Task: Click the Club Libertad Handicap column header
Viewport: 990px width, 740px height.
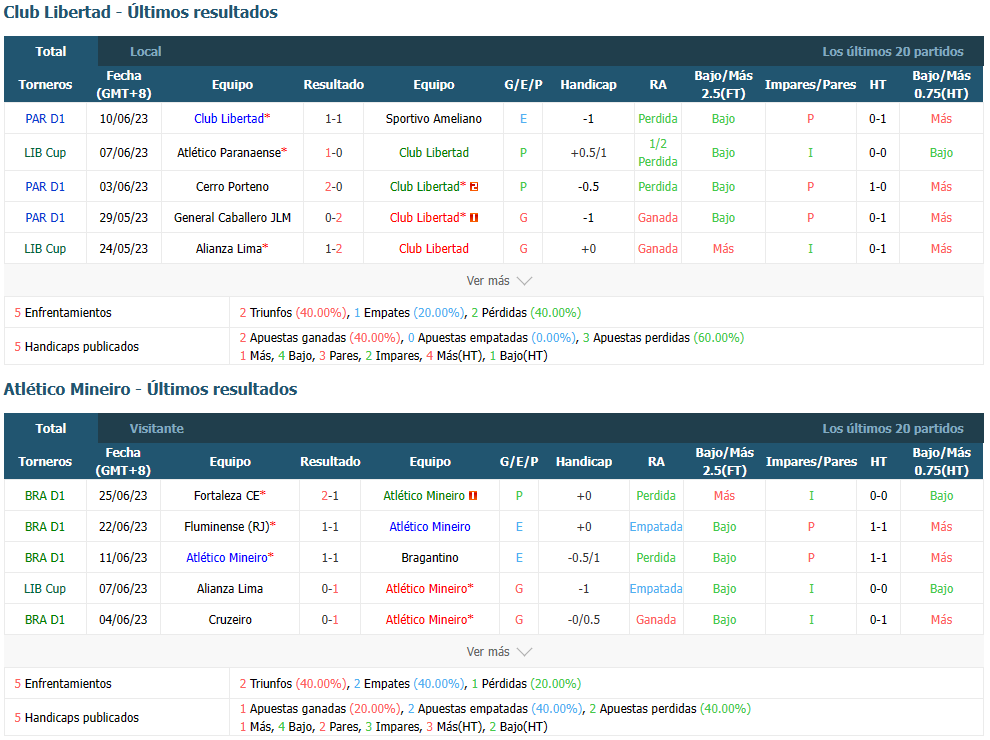Action: click(x=588, y=85)
